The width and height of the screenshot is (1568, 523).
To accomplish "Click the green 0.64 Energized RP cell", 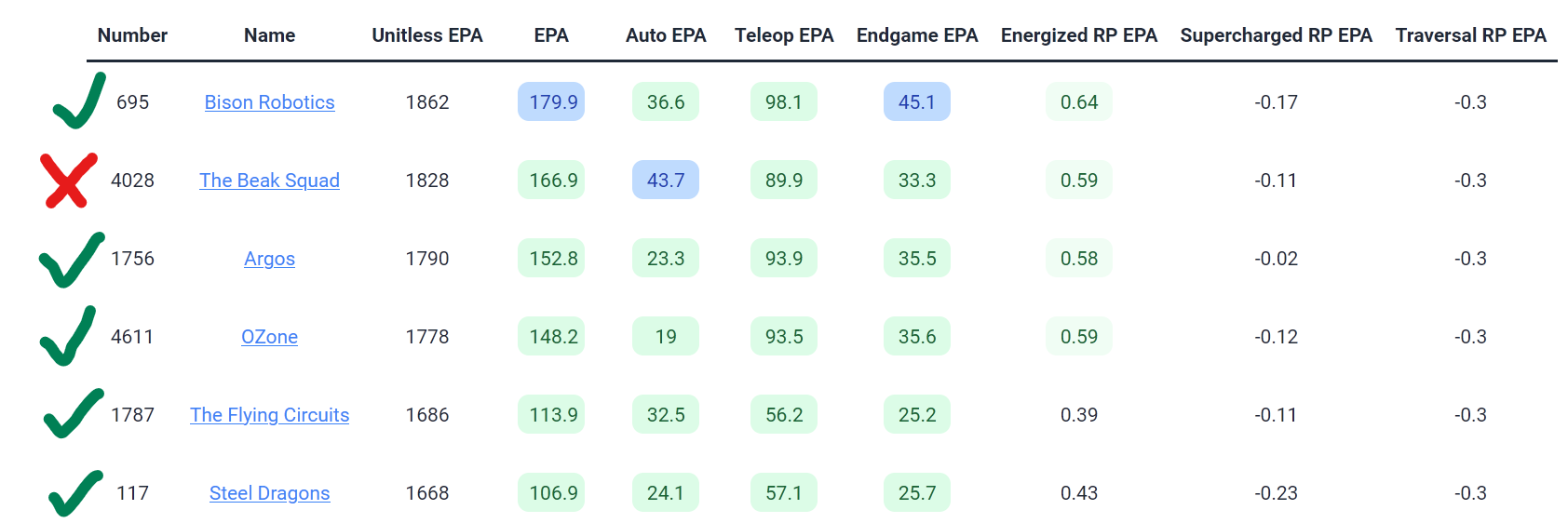I will (1079, 102).
